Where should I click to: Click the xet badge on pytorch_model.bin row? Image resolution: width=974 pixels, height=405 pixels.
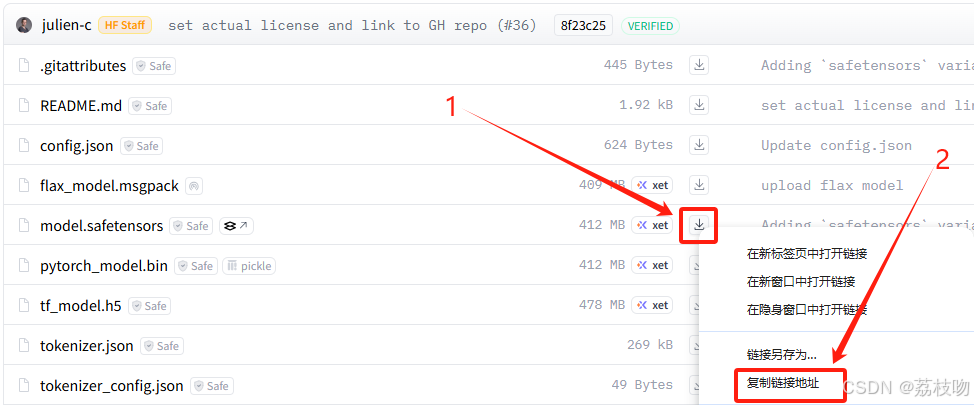pos(652,265)
